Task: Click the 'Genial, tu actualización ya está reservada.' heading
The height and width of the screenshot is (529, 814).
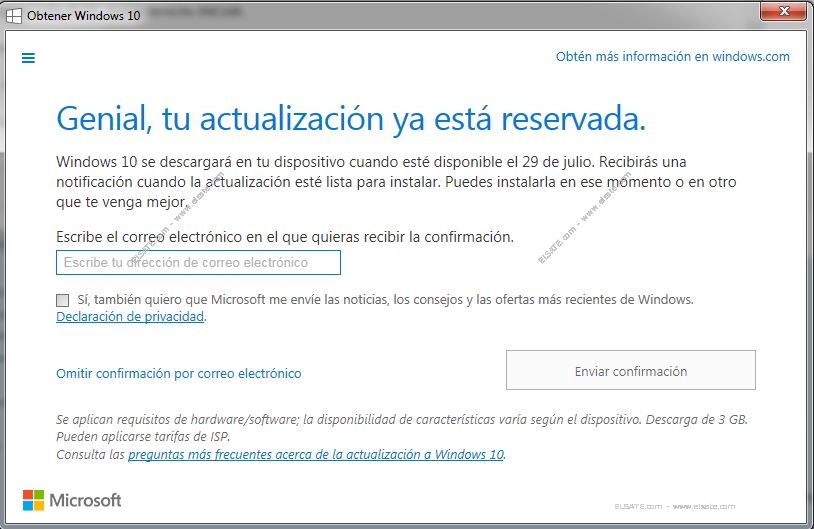Action: 351,119
